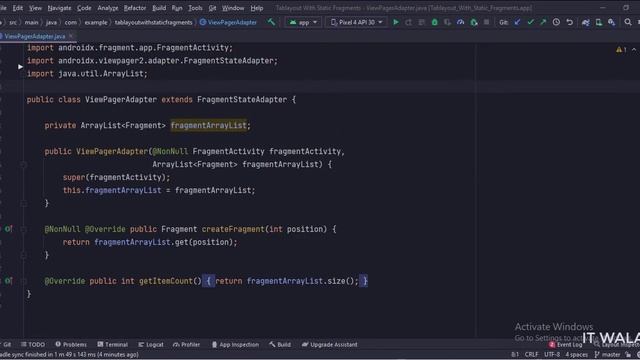The height and width of the screenshot is (360, 640).
Task: Click the Search Everywhere magnifier icon
Action: click(x=628, y=22)
